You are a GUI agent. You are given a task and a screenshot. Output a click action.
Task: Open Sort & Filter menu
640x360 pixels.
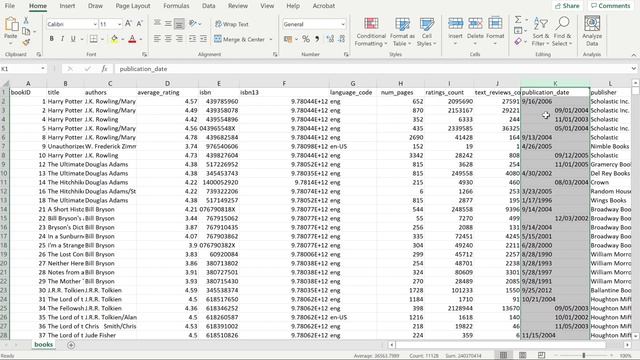point(541,32)
